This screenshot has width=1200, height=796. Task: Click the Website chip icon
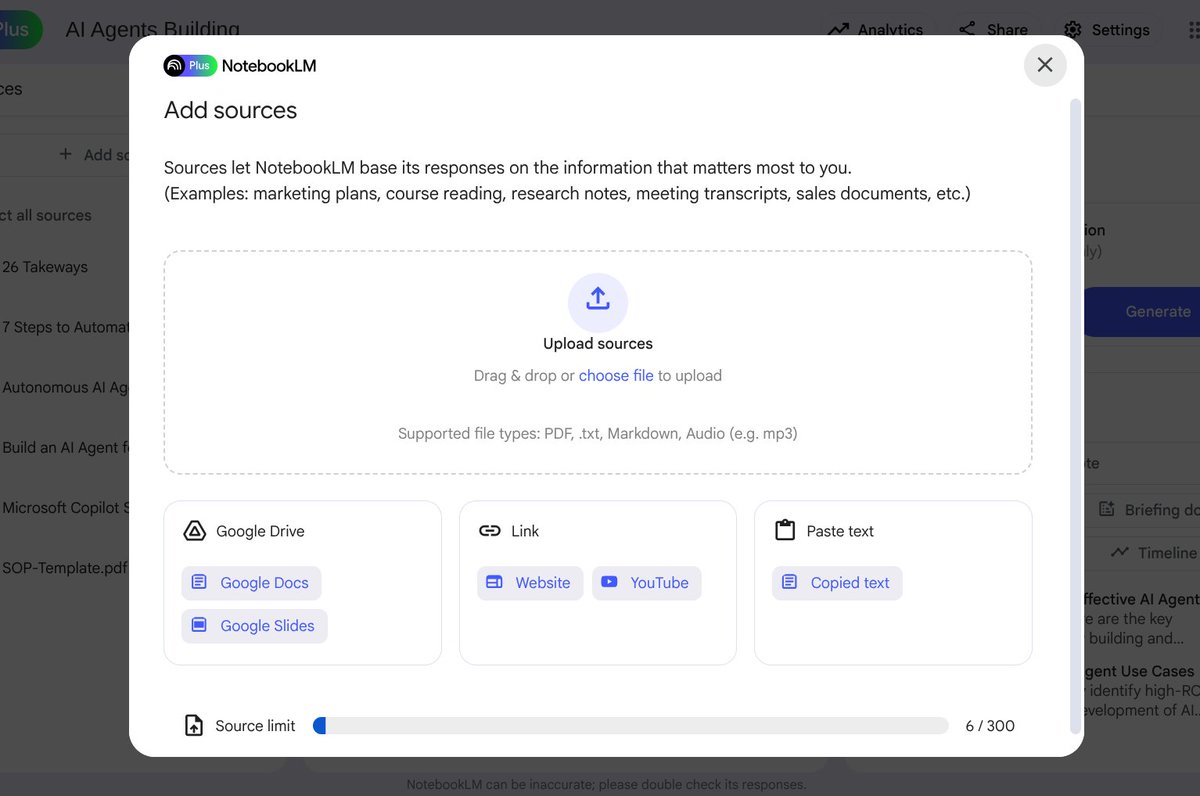(494, 582)
